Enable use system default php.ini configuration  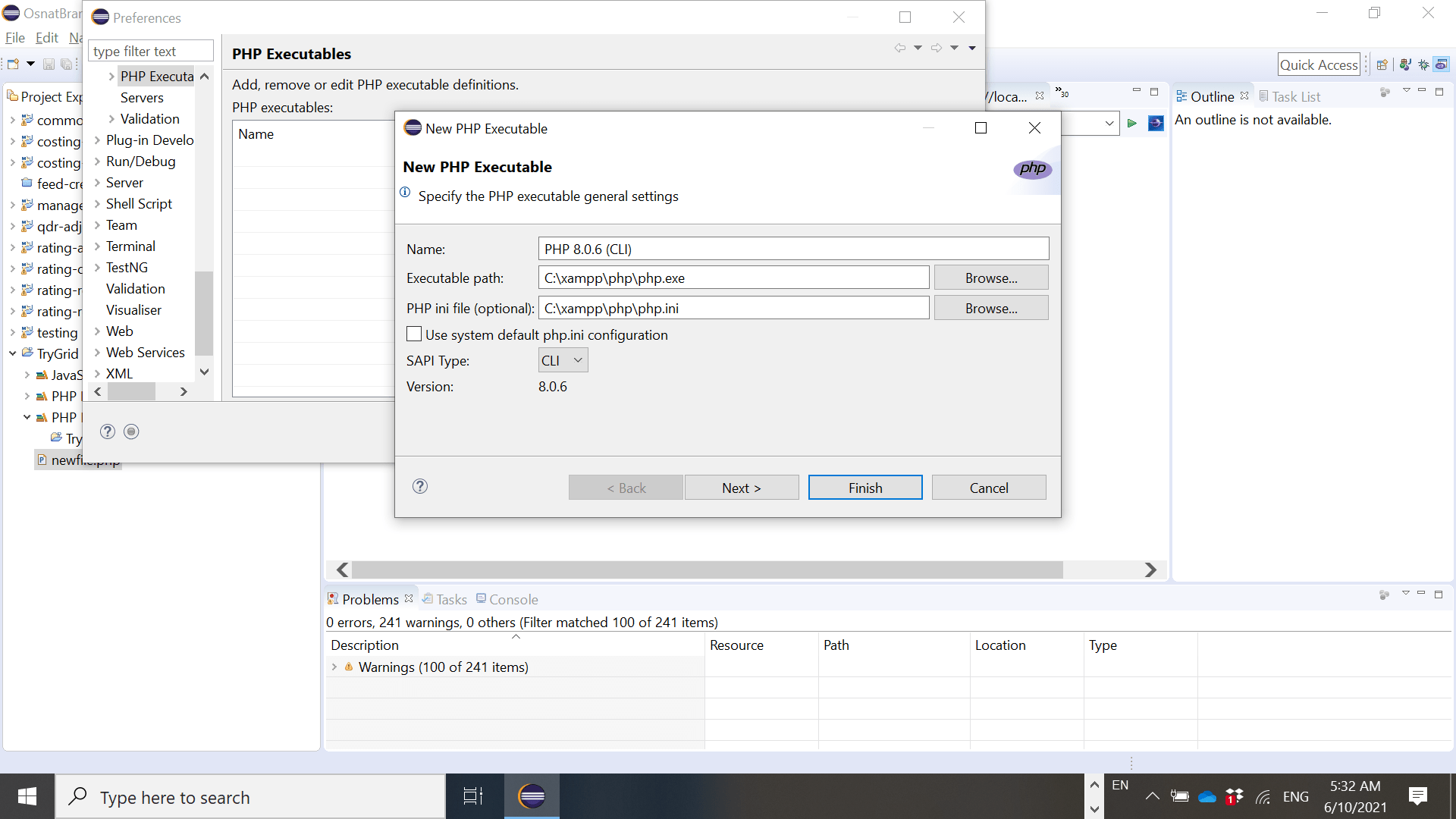414,334
